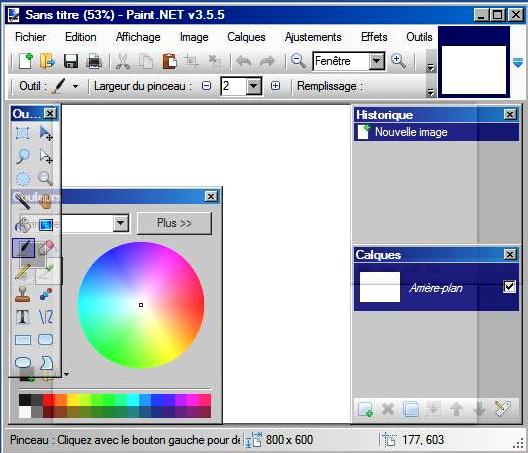This screenshot has width=528, height=453.
Task: Toggle visibility of Arrière-plan layer
Action: click(x=509, y=287)
